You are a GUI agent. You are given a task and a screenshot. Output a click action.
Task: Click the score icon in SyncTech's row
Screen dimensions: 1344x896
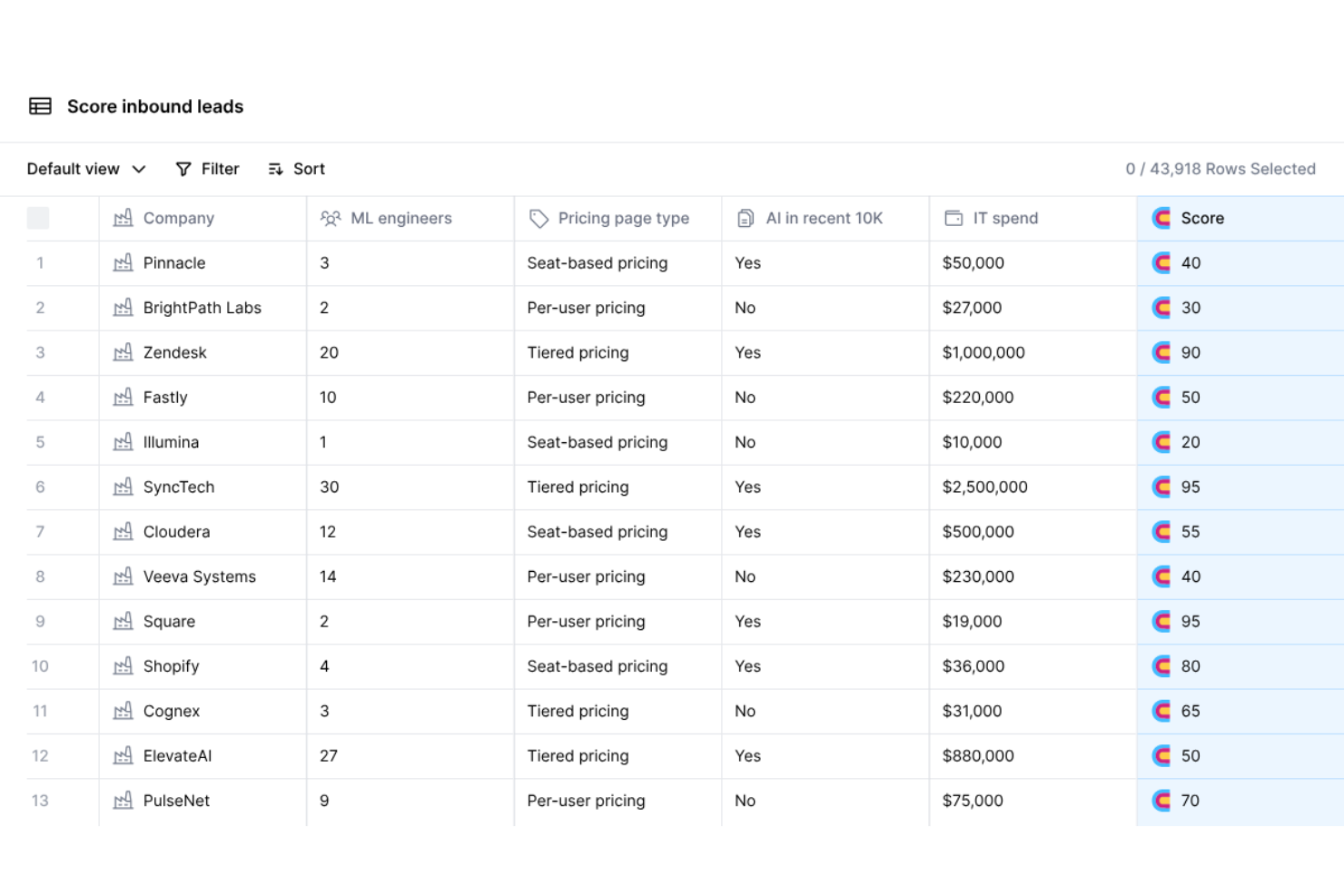coord(1161,487)
